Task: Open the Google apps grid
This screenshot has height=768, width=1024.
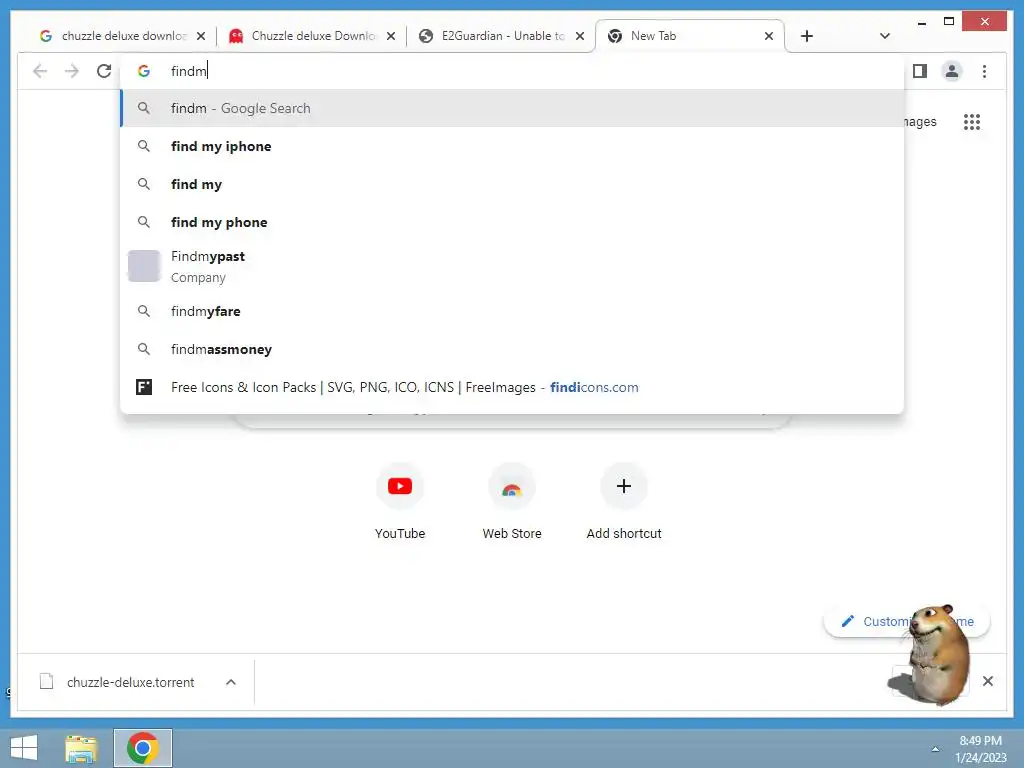Action: point(972,121)
